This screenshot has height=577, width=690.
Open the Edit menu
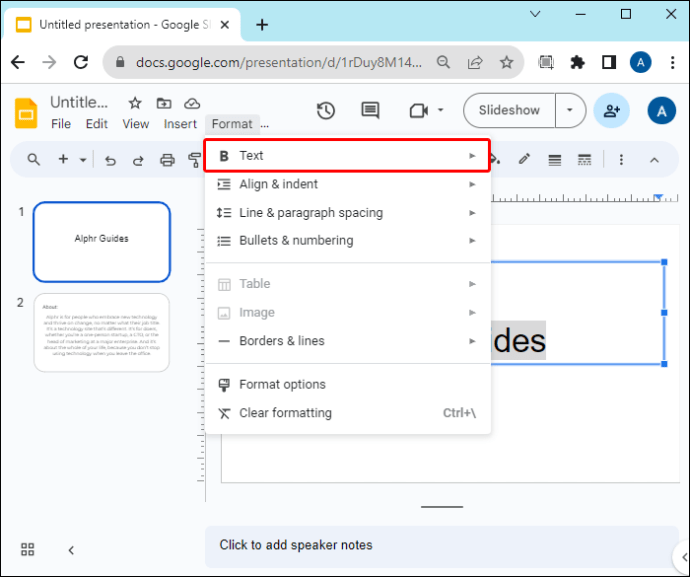tap(96, 124)
